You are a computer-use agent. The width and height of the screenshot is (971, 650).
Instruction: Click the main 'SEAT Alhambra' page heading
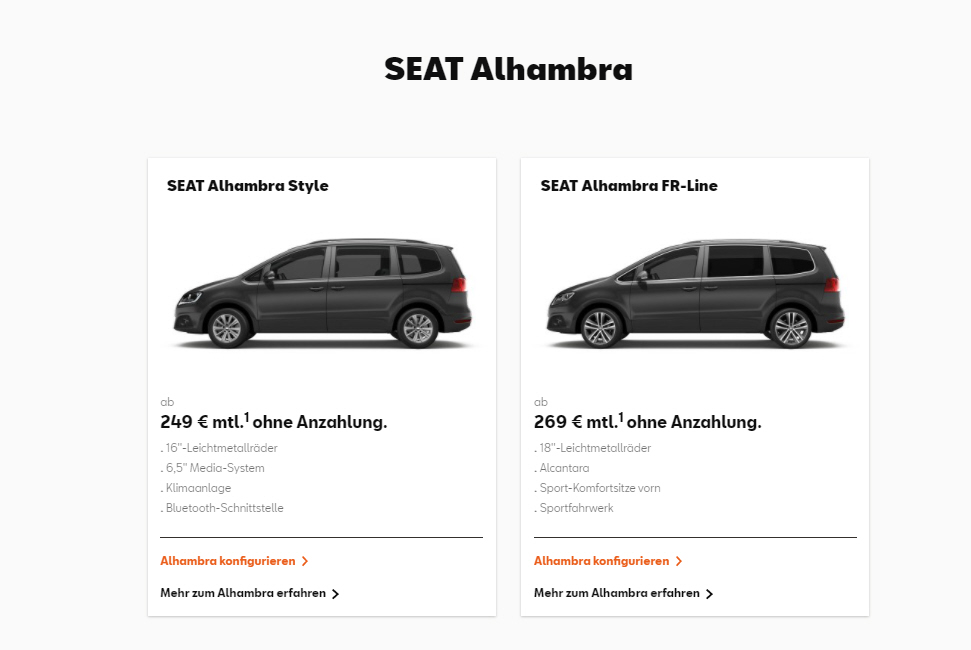click(508, 69)
